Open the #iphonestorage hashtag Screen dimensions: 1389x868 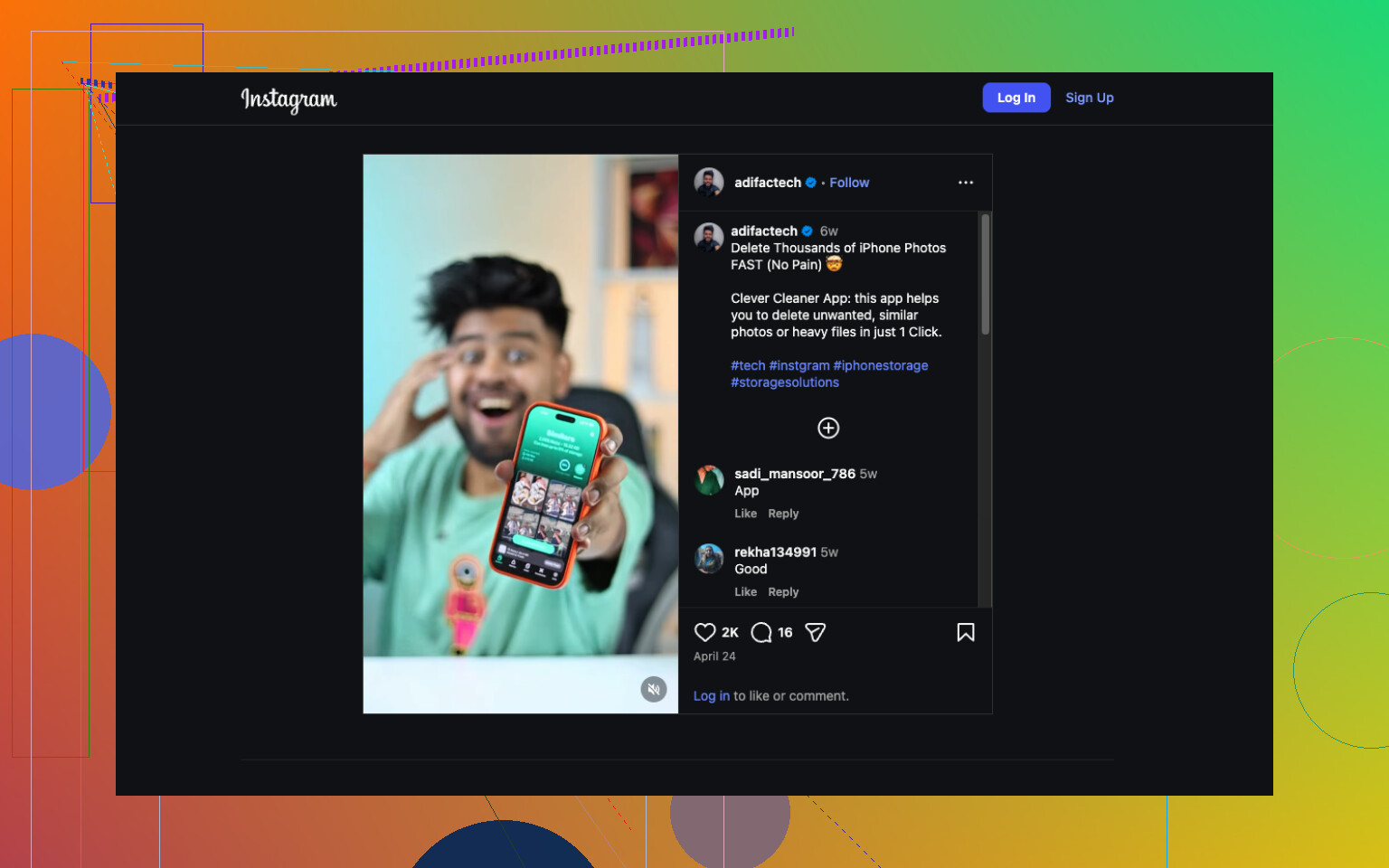[881, 365]
